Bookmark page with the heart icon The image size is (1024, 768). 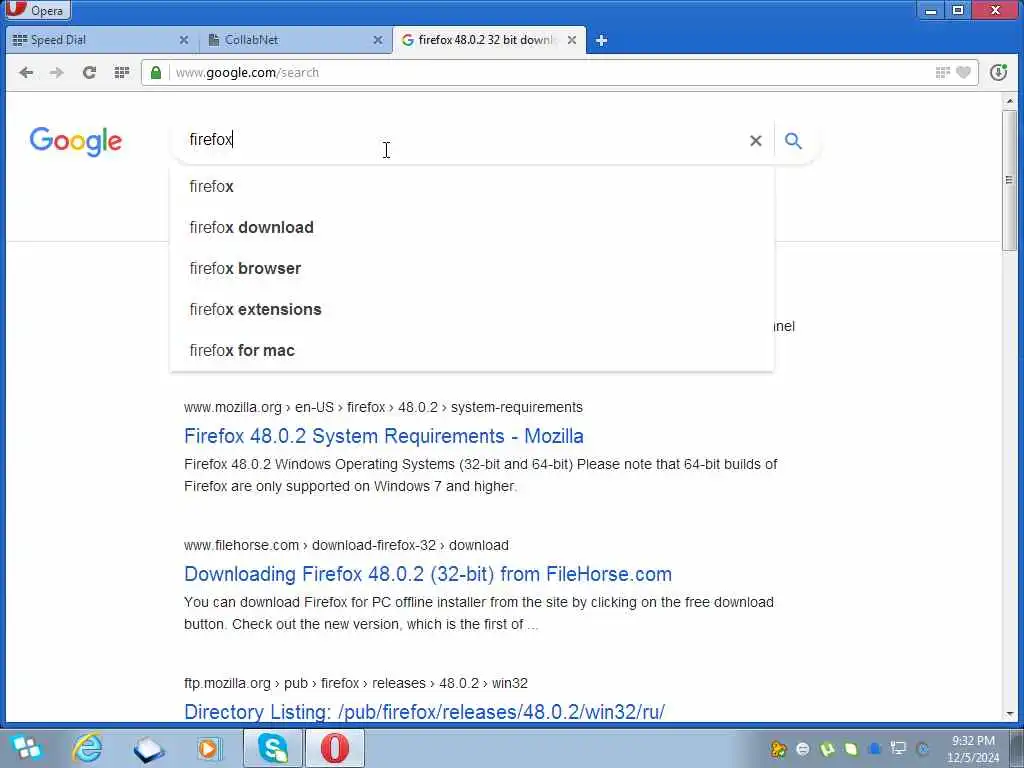(963, 72)
